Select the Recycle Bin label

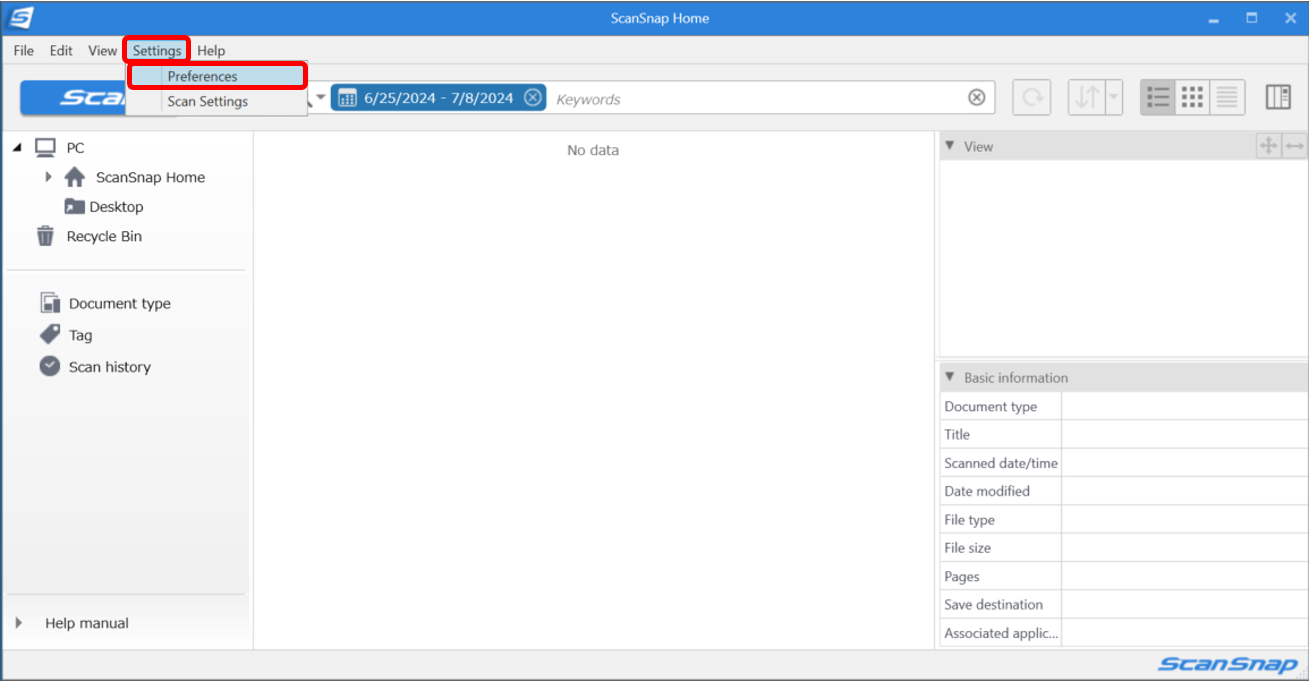(104, 236)
